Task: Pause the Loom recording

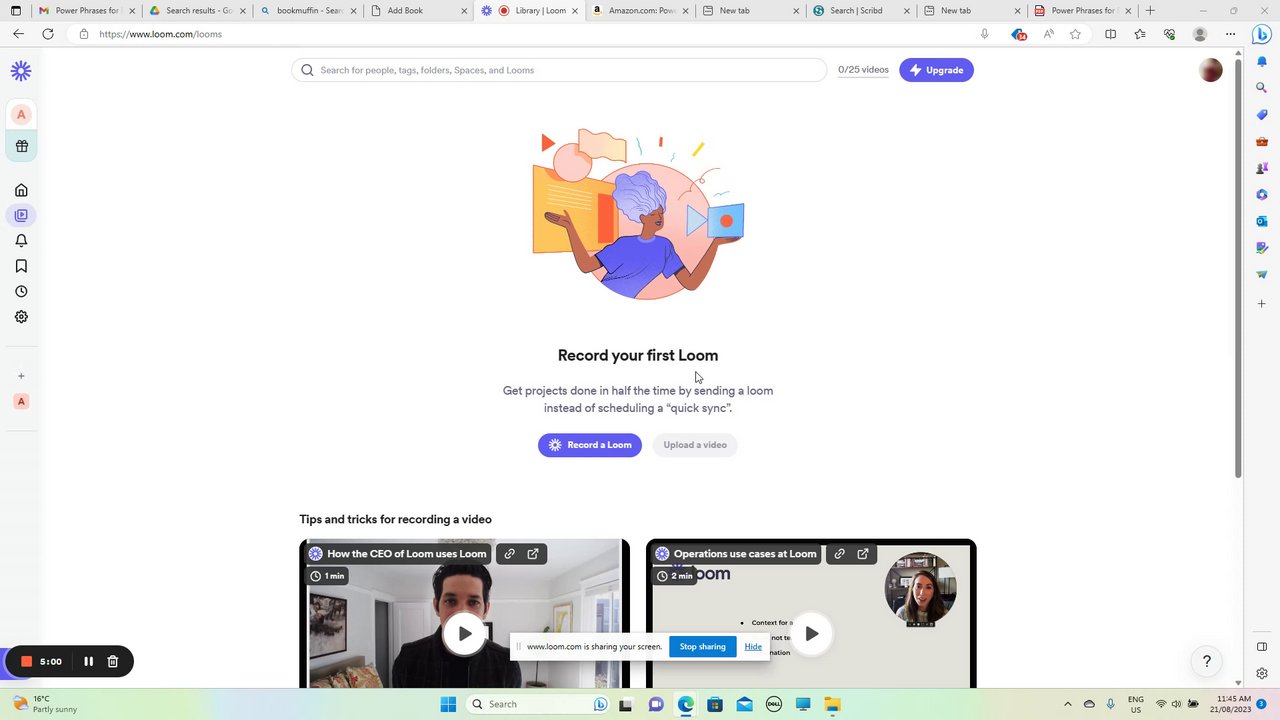Action: pyautogui.click(x=88, y=661)
